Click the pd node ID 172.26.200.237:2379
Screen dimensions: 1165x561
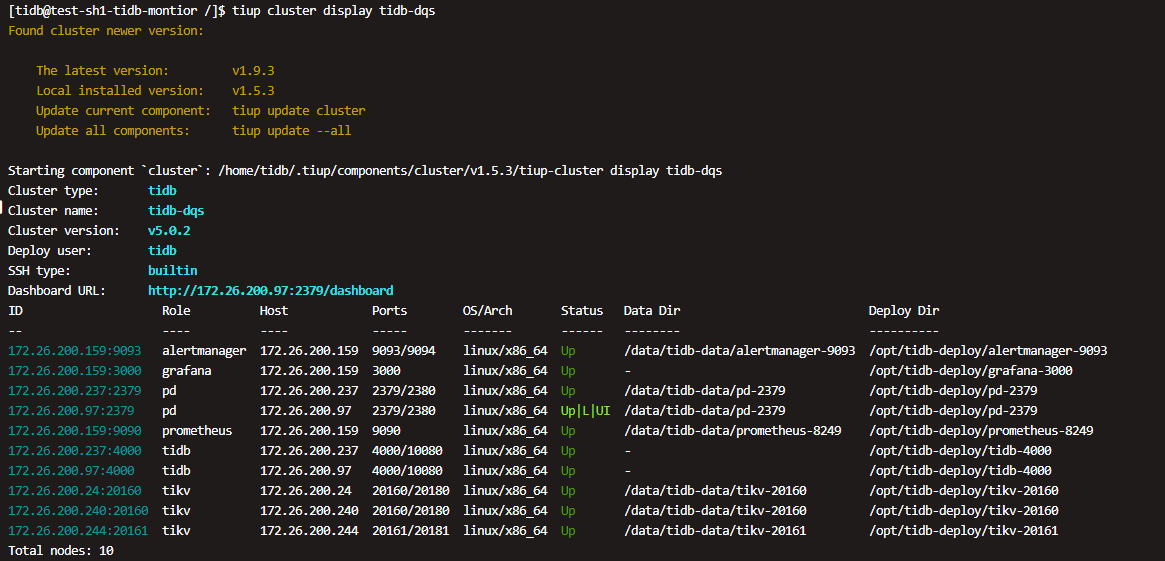(74, 391)
